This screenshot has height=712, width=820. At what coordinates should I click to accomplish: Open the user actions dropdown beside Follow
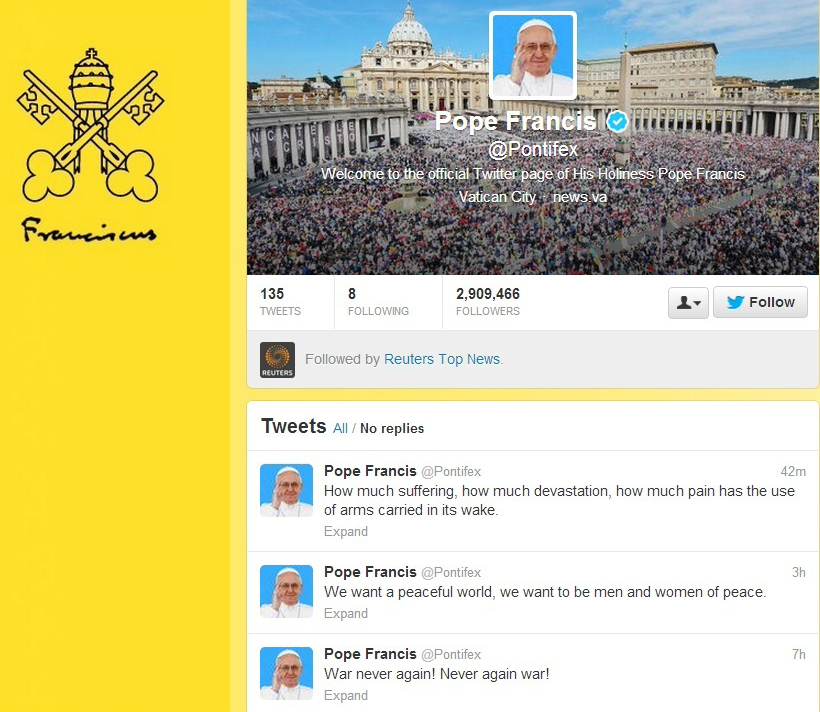[688, 302]
